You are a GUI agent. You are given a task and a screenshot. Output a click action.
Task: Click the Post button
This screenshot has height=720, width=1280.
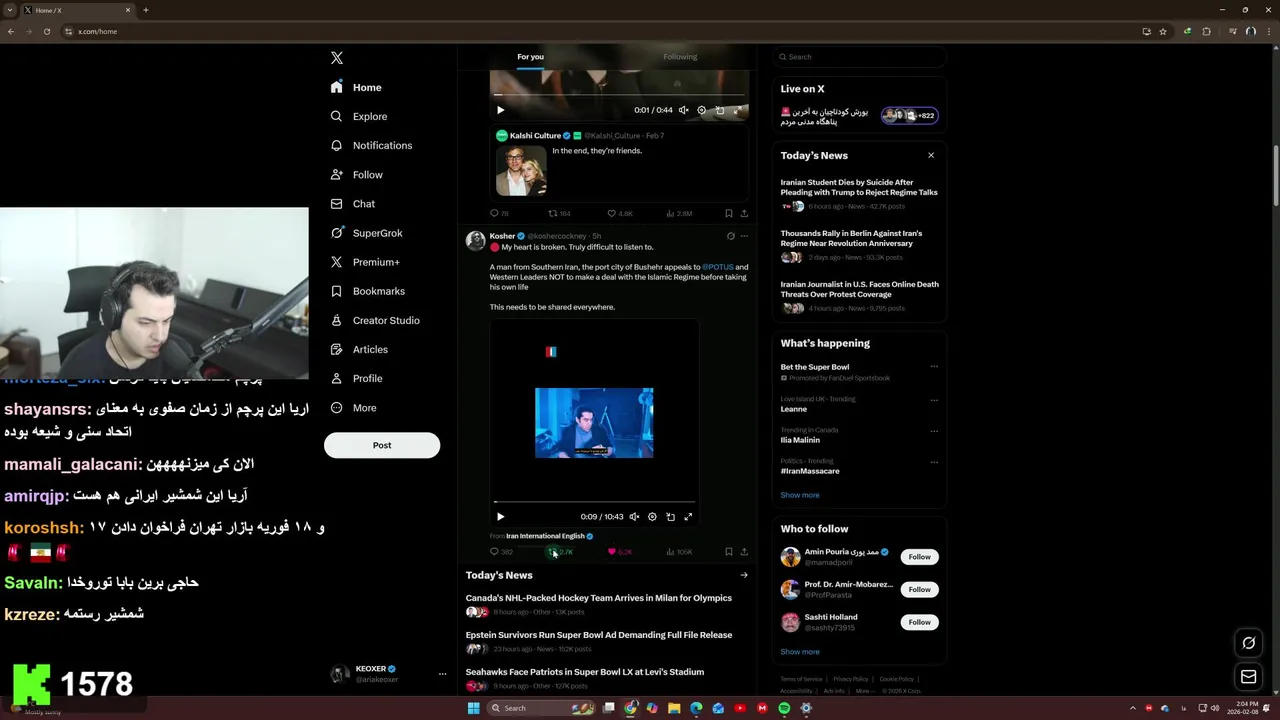coord(382,445)
